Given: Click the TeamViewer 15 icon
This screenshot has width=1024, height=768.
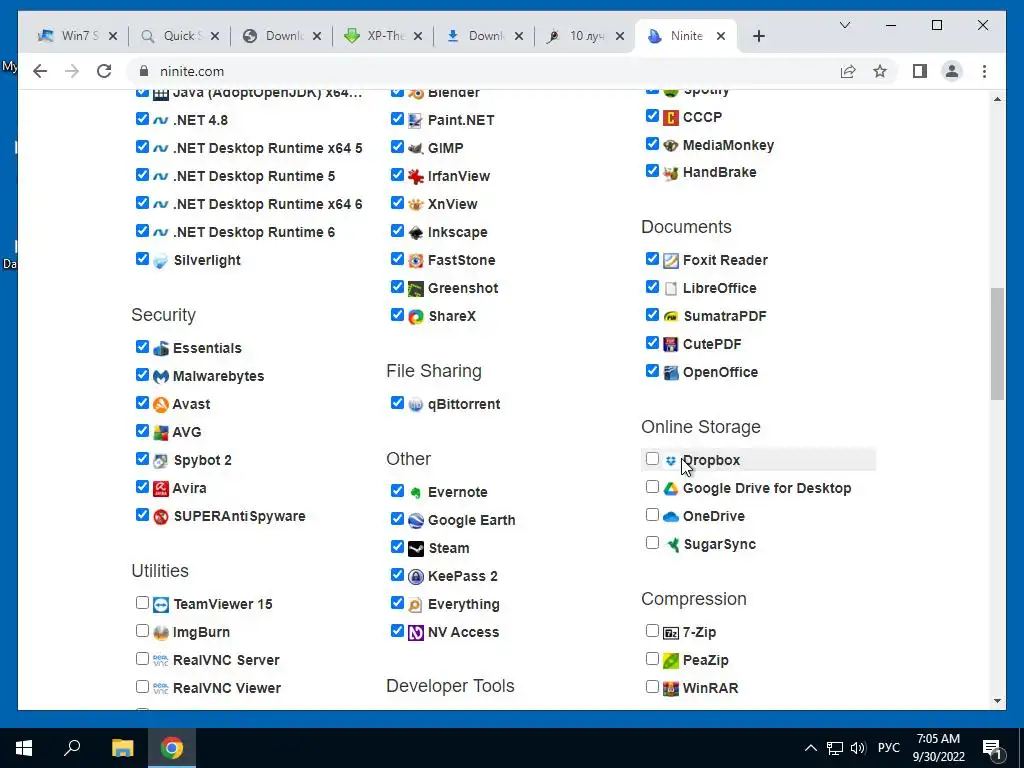Looking at the screenshot, I should point(161,605).
